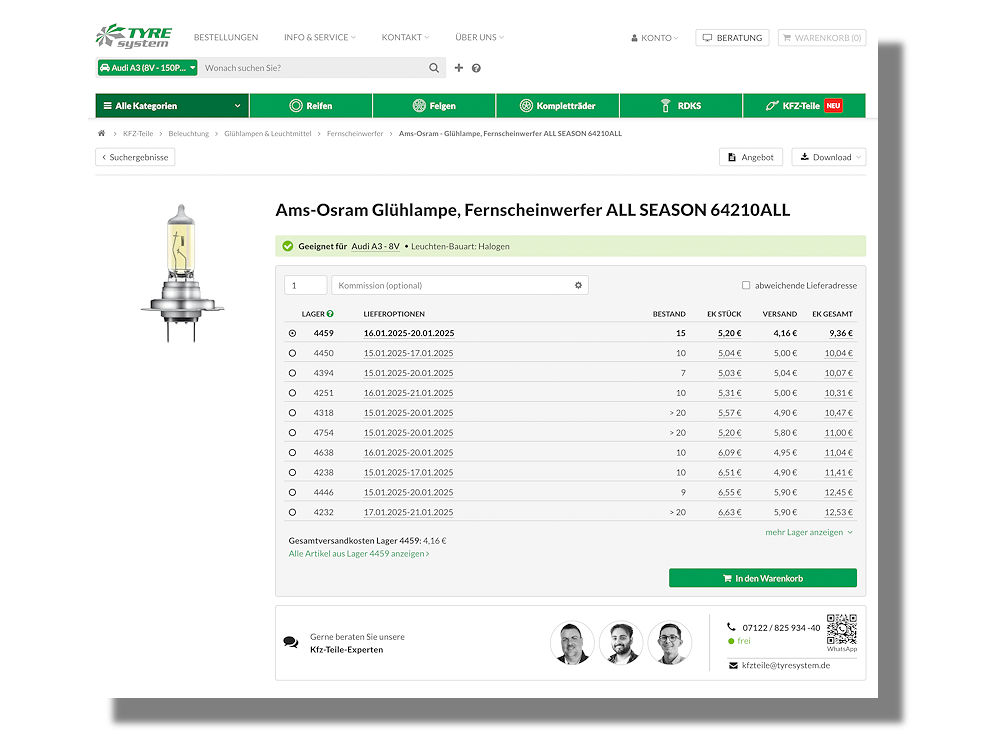Switch to the Reifen category tab
Image resolution: width=1000 pixels, height=750 pixels.
311,106
